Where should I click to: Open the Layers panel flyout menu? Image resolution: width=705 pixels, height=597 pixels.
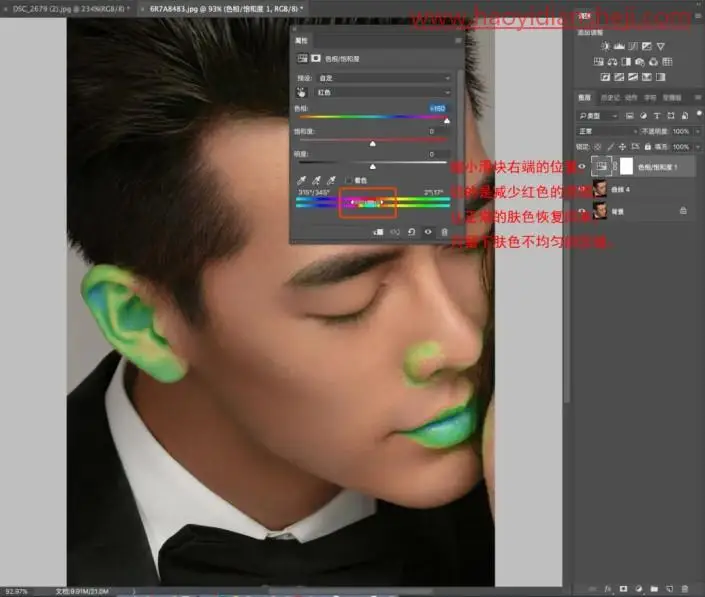pyautogui.click(x=698, y=98)
